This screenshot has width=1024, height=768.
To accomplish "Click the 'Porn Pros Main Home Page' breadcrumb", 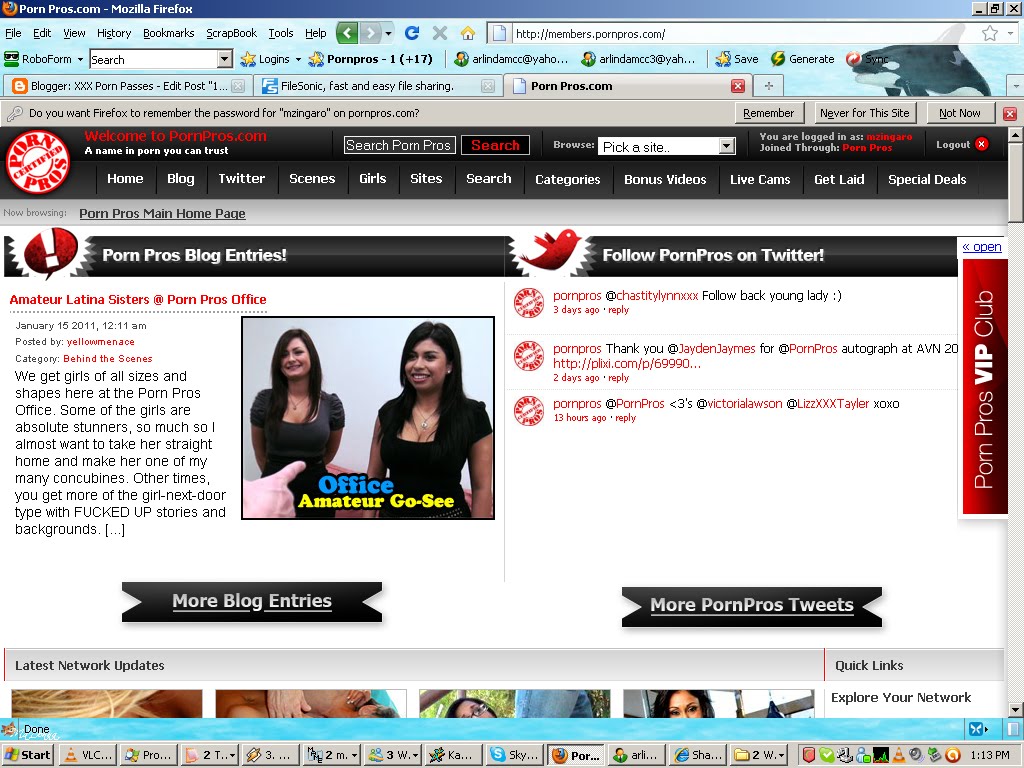I will click(x=162, y=214).
